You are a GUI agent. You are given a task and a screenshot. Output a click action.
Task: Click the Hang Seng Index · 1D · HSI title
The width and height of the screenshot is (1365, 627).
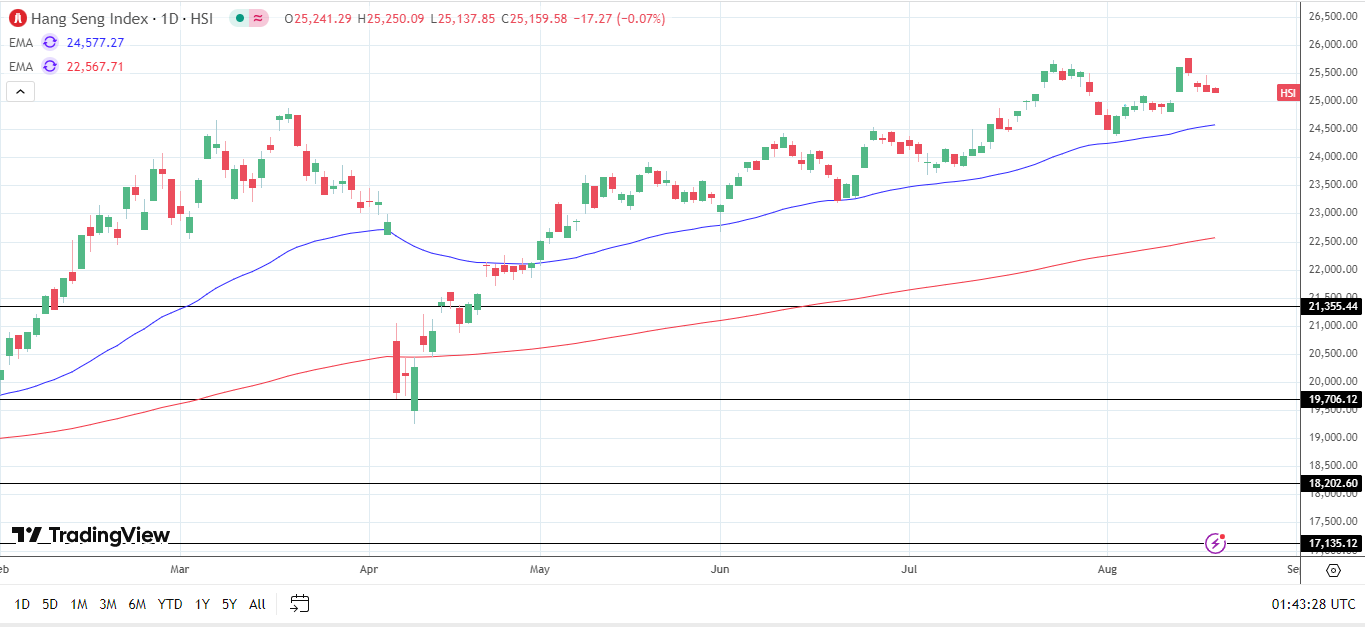122,18
